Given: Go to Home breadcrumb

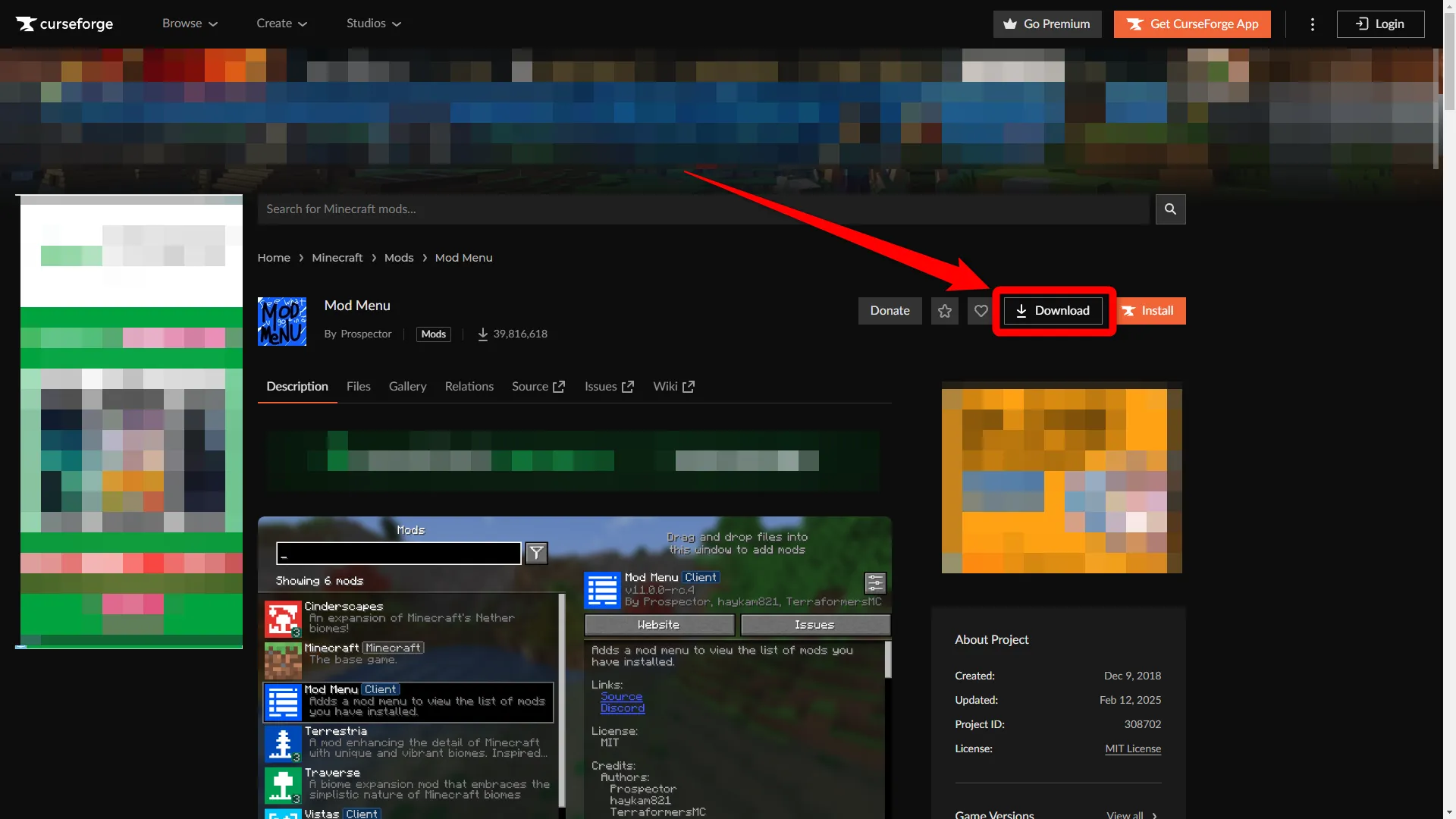Looking at the screenshot, I should pyautogui.click(x=274, y=258).
